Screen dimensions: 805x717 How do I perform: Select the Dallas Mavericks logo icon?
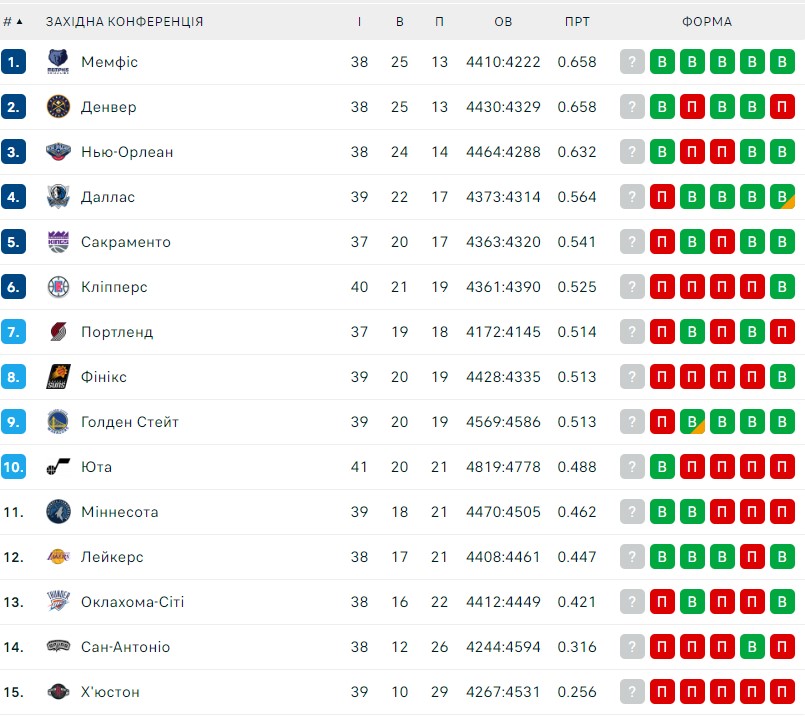[x=58, y=197]
